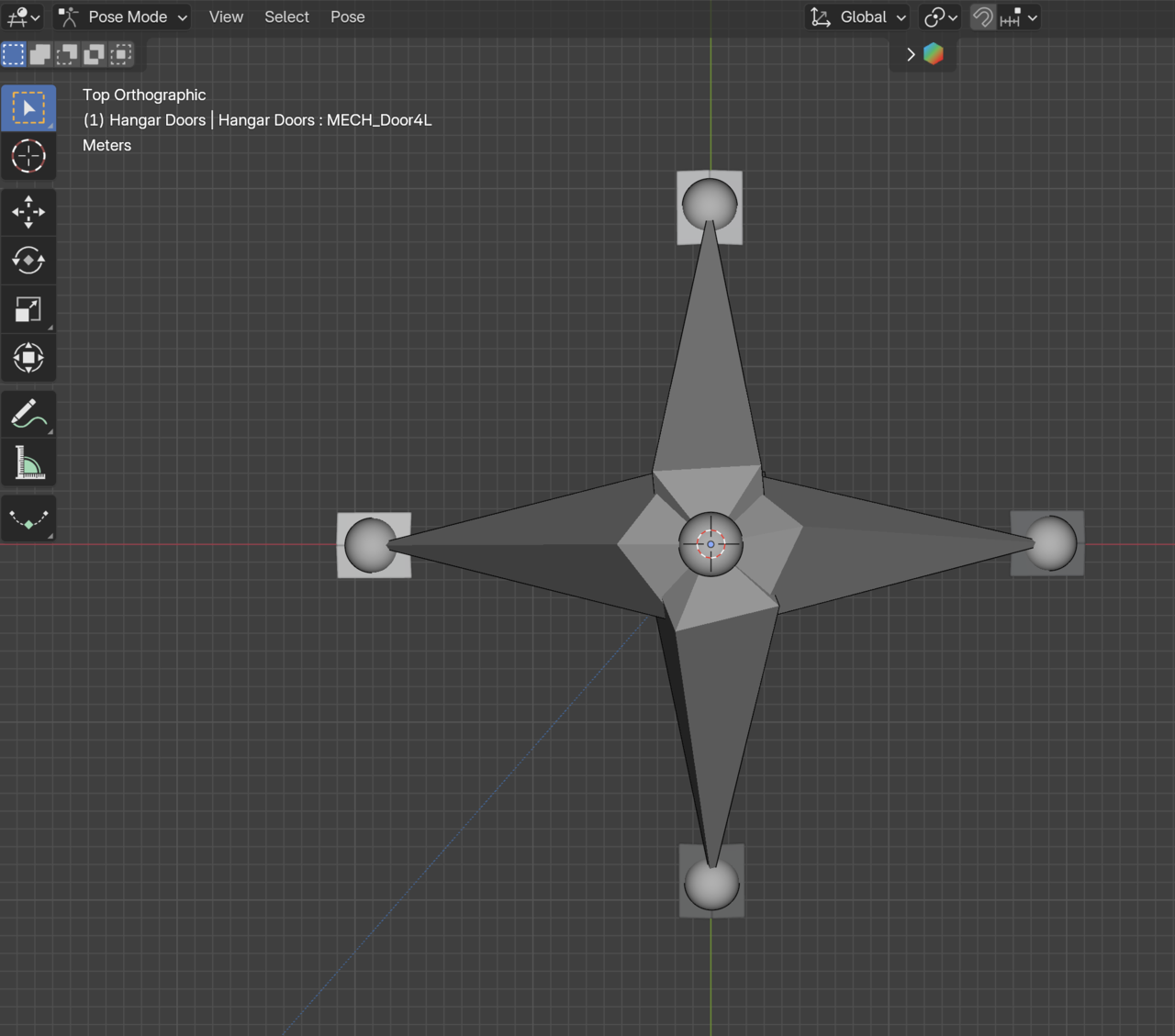Choose the Measure ruler tool
This screenshot has width=1175, height=1036.
(x=28, y=462)
